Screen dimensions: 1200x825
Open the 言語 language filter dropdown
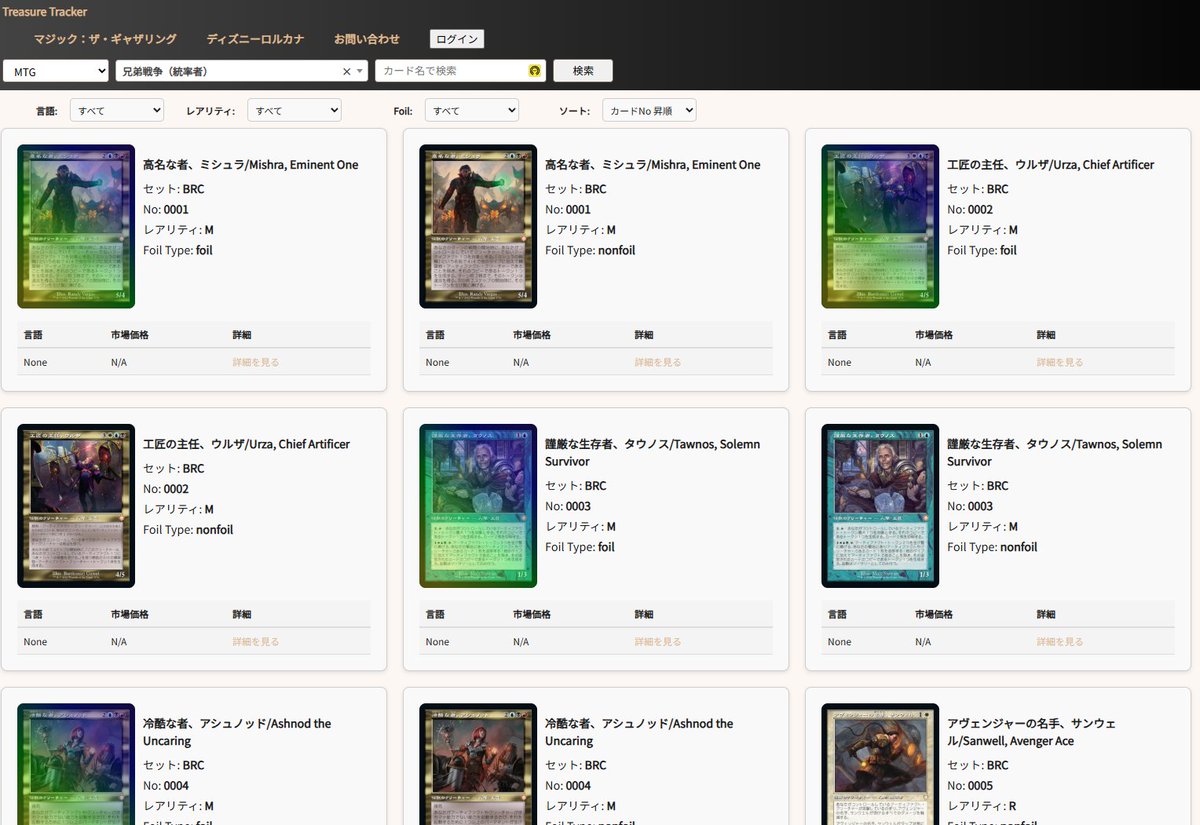click(116, 111)
